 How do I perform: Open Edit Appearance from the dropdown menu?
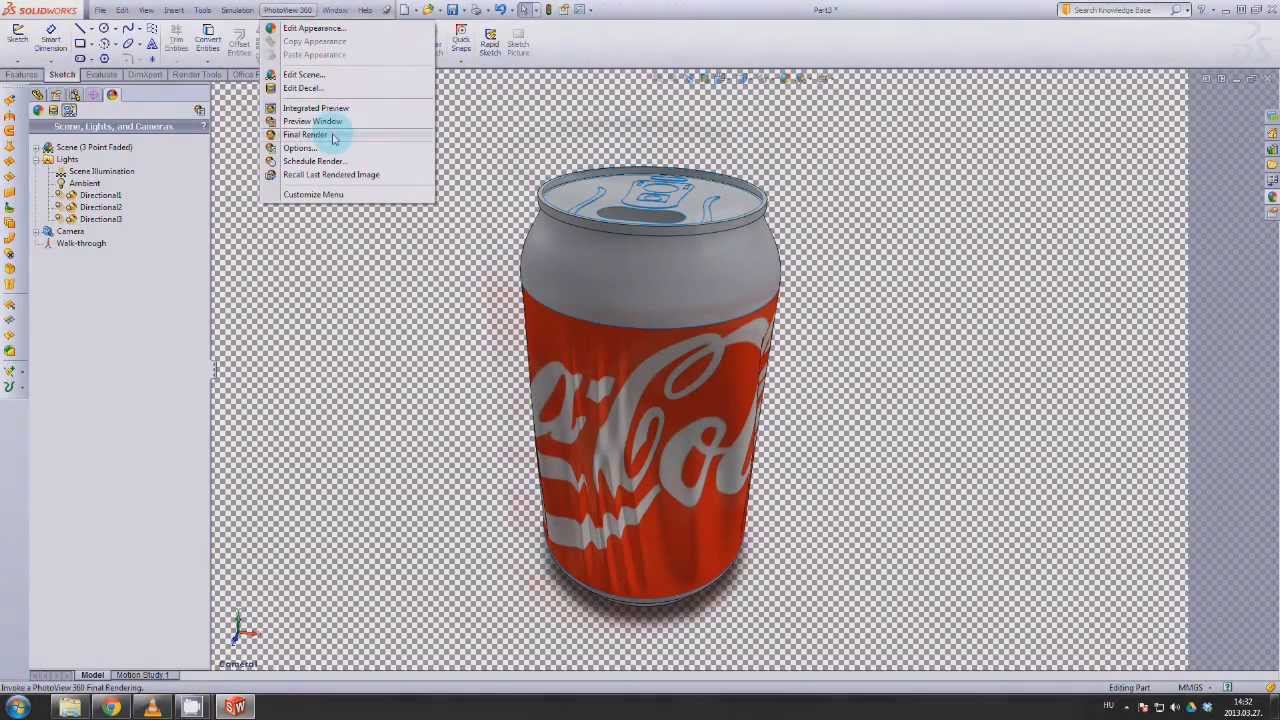[x=314, y=28]
